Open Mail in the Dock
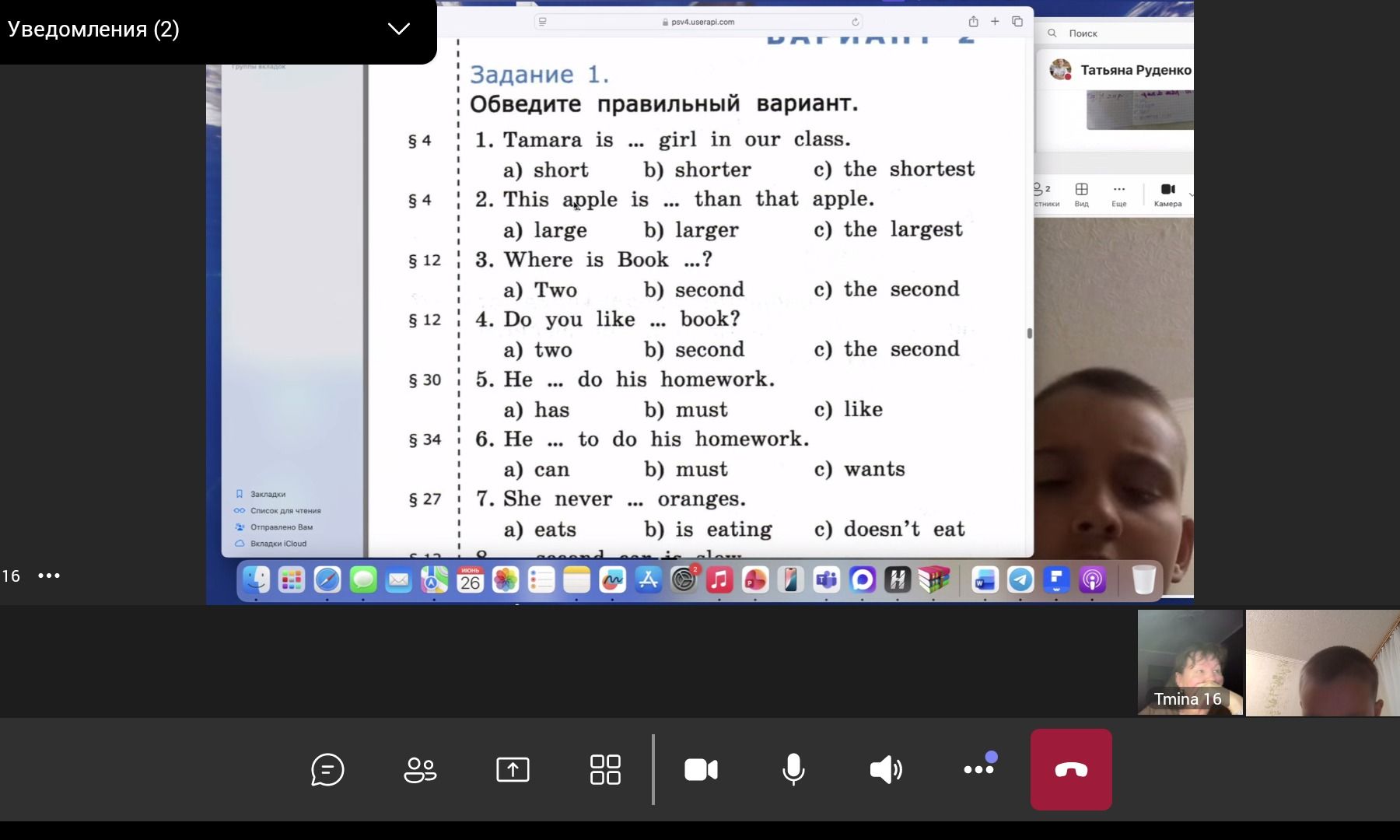The image size is (1400, 840). [399, 579]
